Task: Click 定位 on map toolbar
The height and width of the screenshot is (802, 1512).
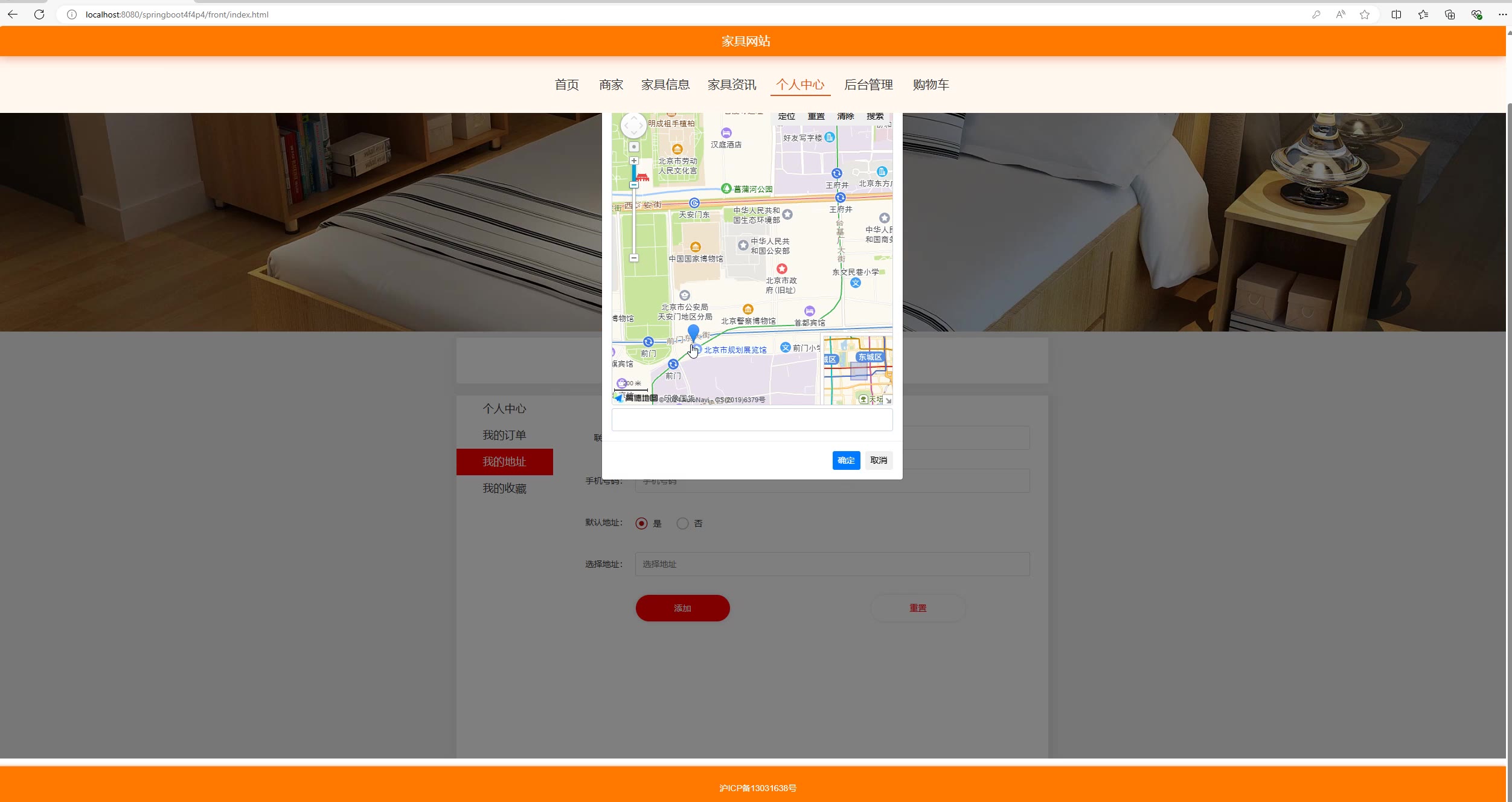Action: pyautogui.click(x=787, y=117)
